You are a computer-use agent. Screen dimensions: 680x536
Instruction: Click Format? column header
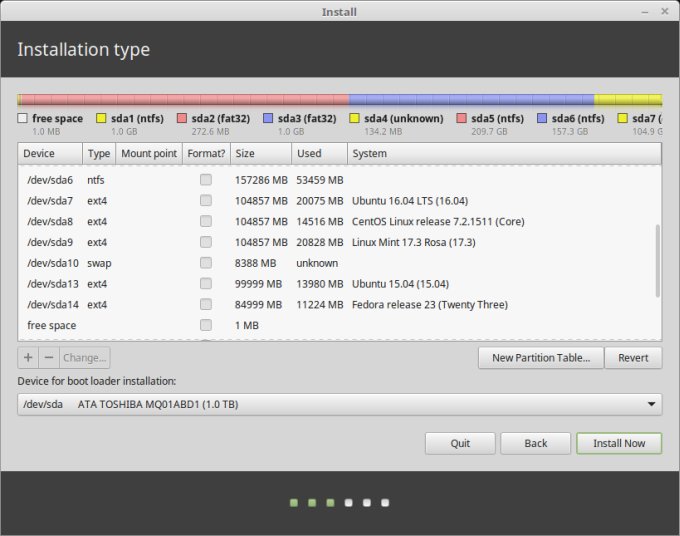(x=206, y=154)
